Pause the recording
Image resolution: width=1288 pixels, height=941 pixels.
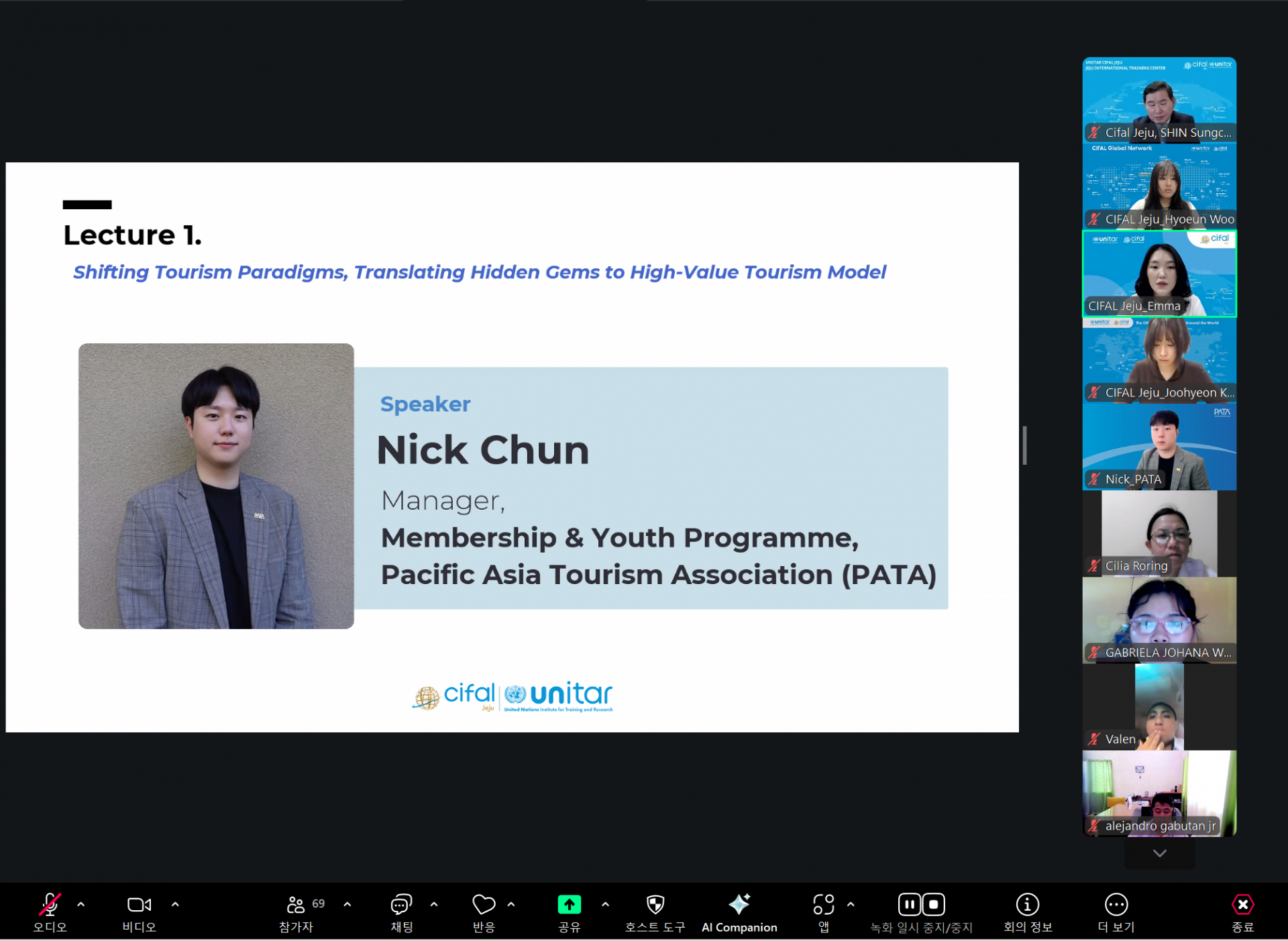click(910, 905)
